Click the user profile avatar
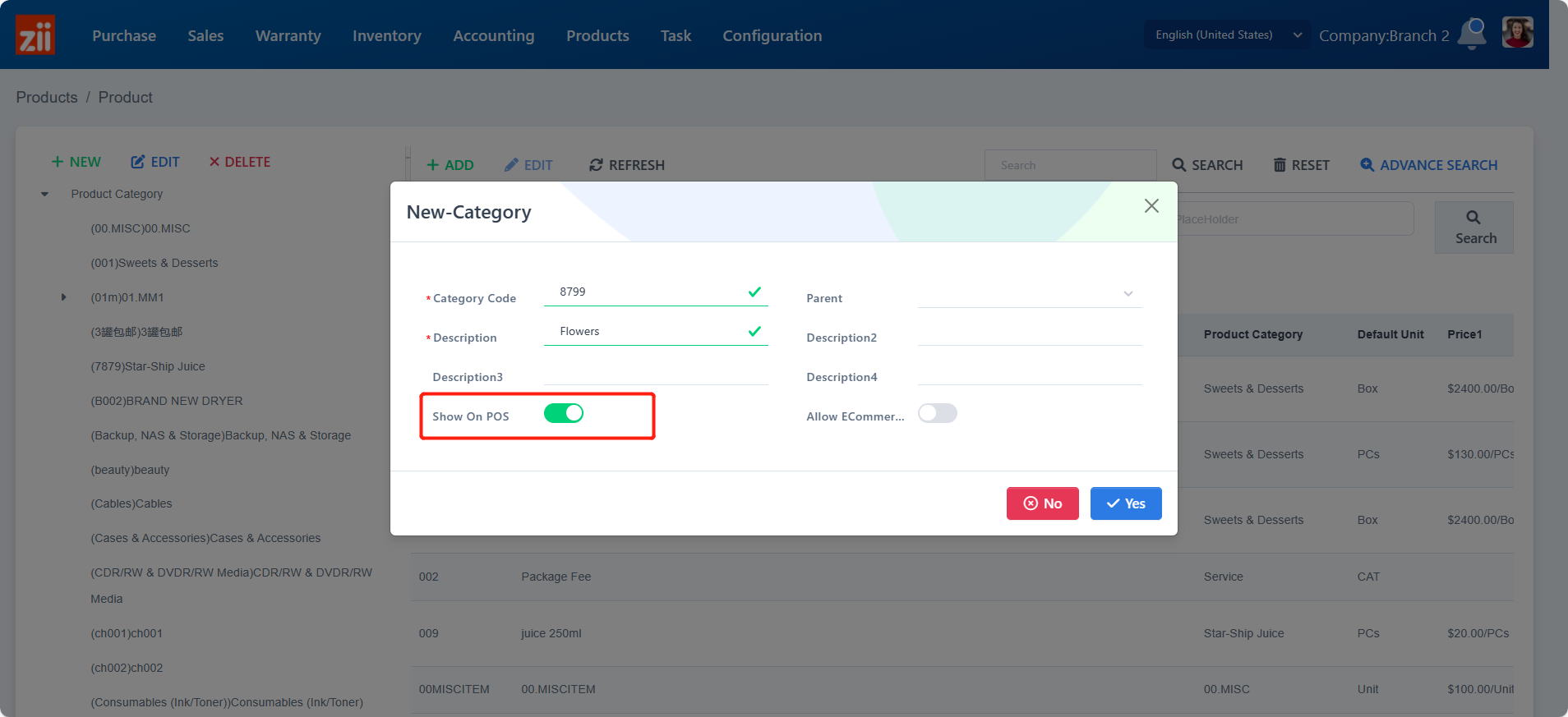This screenshot has width=1568, height=717. click(x=1517, y=34)
